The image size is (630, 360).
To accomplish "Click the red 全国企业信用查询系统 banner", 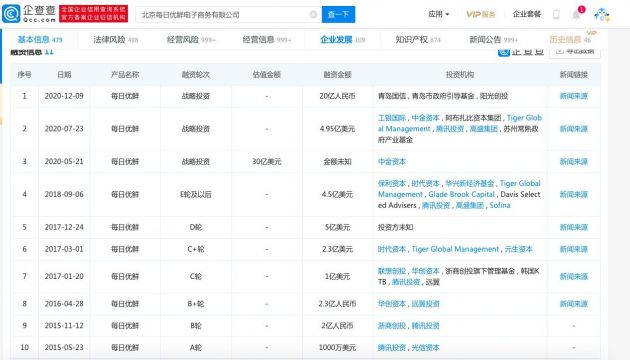I will click(x=94, y=14).
